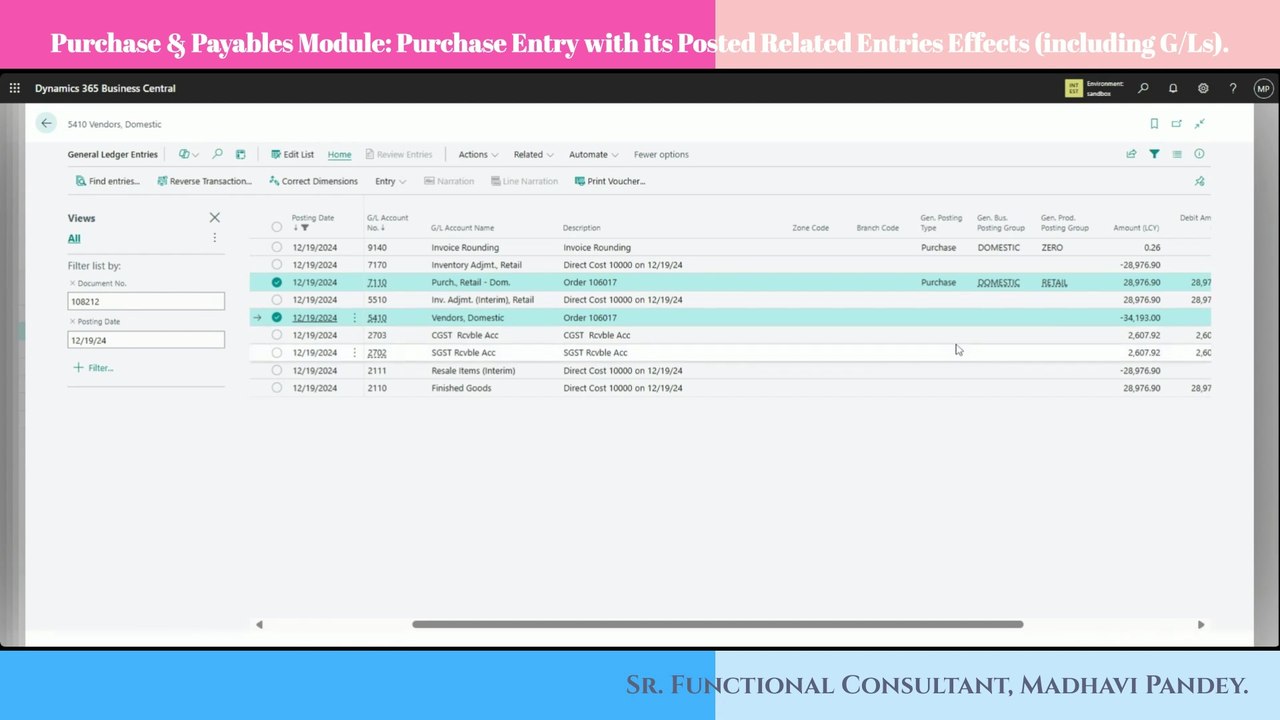Open Amount (LCY) column header menu
The image size is (1280, 720).
(1136, 228)
